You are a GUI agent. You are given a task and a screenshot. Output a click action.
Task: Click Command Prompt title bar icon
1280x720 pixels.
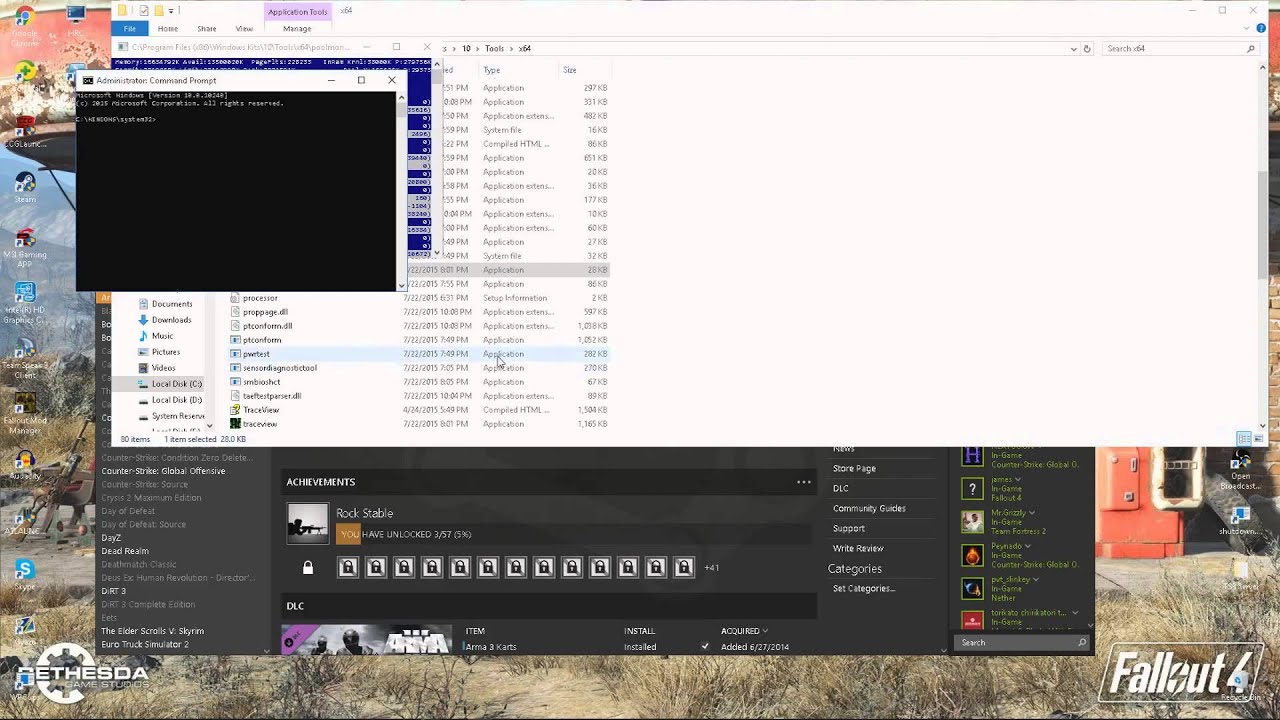(x=88, y=80)
